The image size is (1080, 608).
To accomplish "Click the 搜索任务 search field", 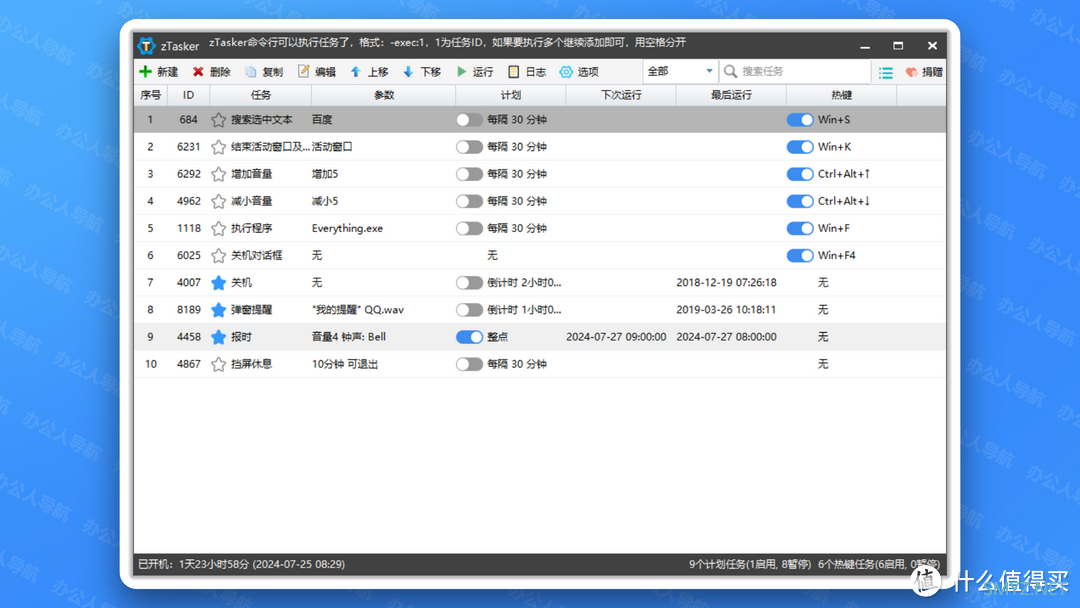I will 796,71.
